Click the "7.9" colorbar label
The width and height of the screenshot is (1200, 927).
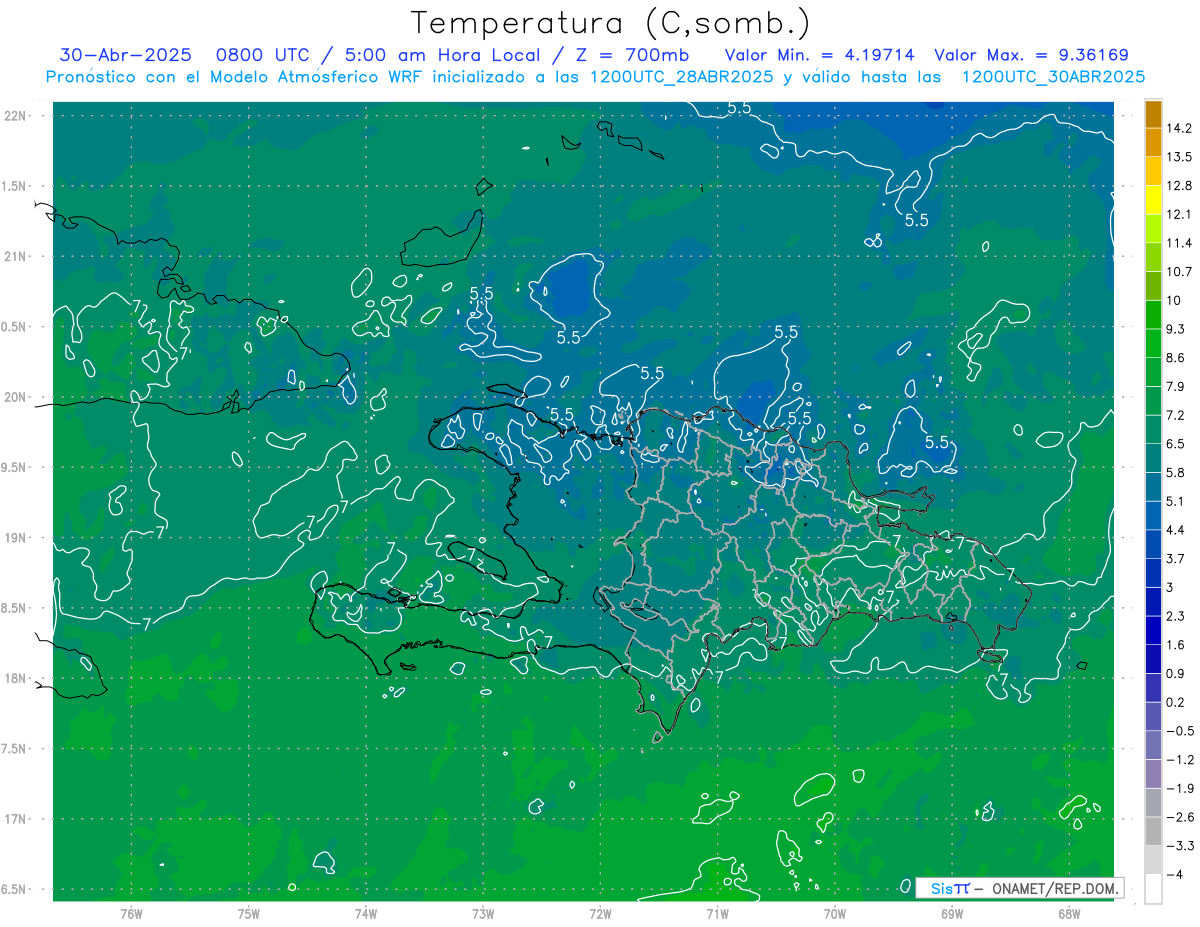pos(1177,387)
